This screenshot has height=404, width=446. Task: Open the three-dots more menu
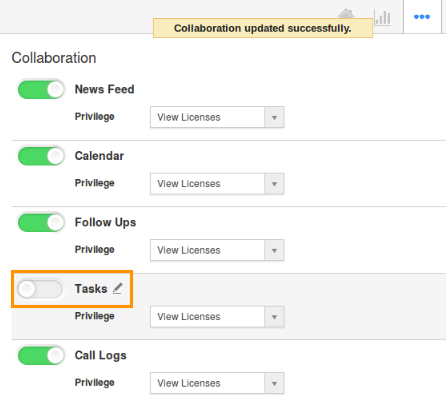[422, 17]
